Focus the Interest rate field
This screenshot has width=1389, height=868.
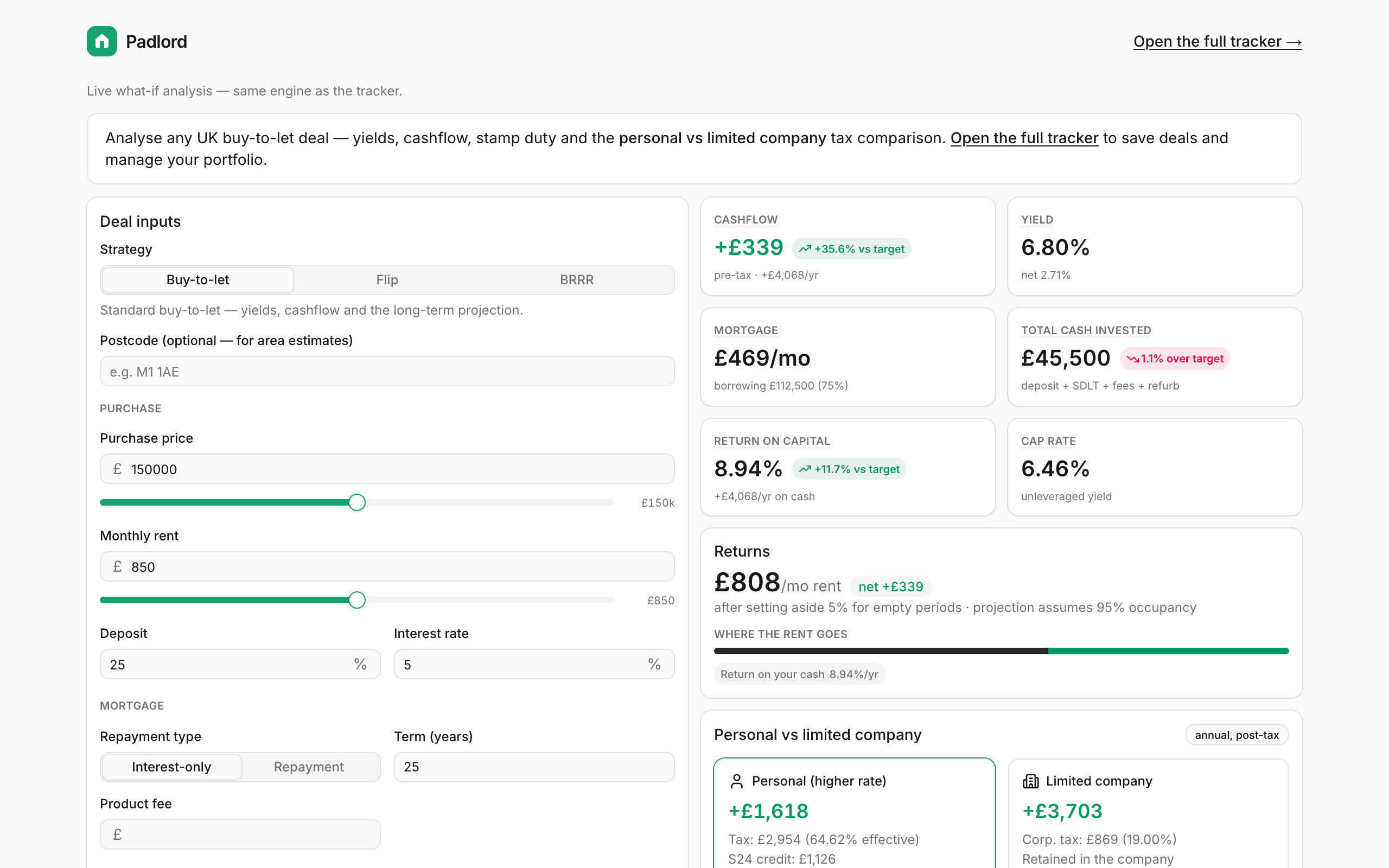[534, 664]
